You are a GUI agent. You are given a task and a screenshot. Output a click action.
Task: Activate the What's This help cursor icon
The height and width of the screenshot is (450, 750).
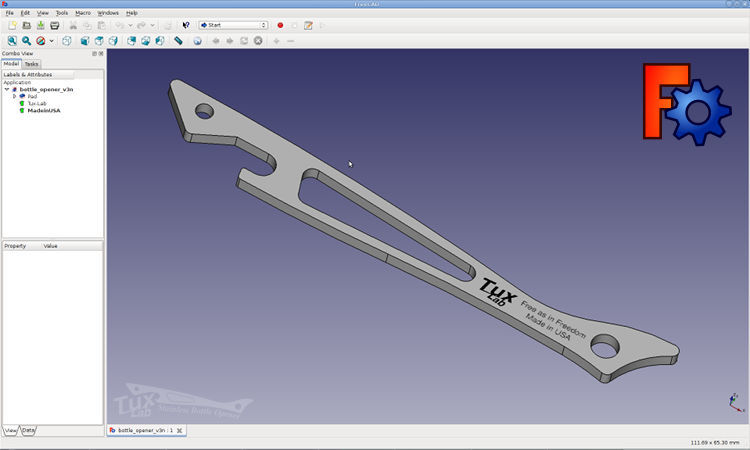tap(186, 25)
